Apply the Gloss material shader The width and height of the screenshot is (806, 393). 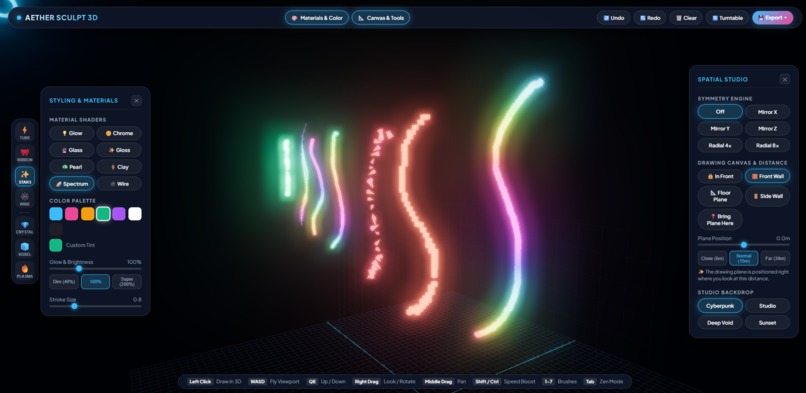(x=119, y=150)
